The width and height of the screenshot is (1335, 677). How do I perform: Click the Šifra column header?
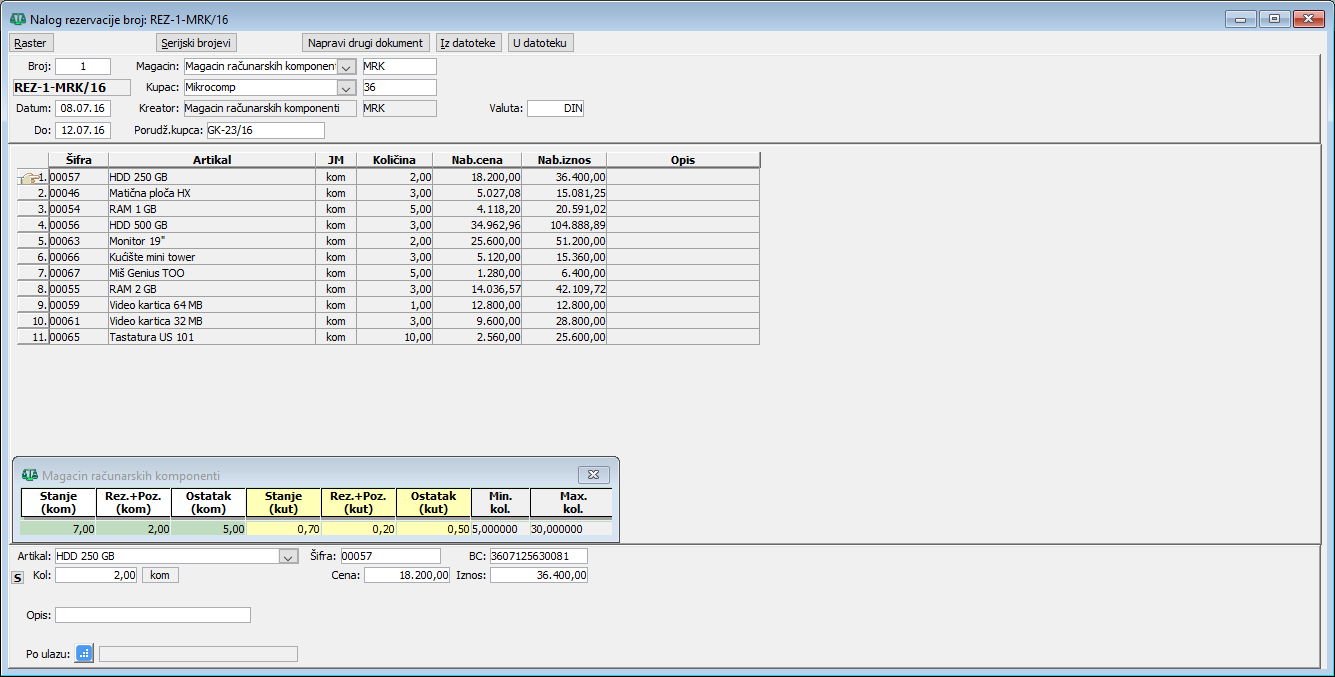[x=78, y=160]
